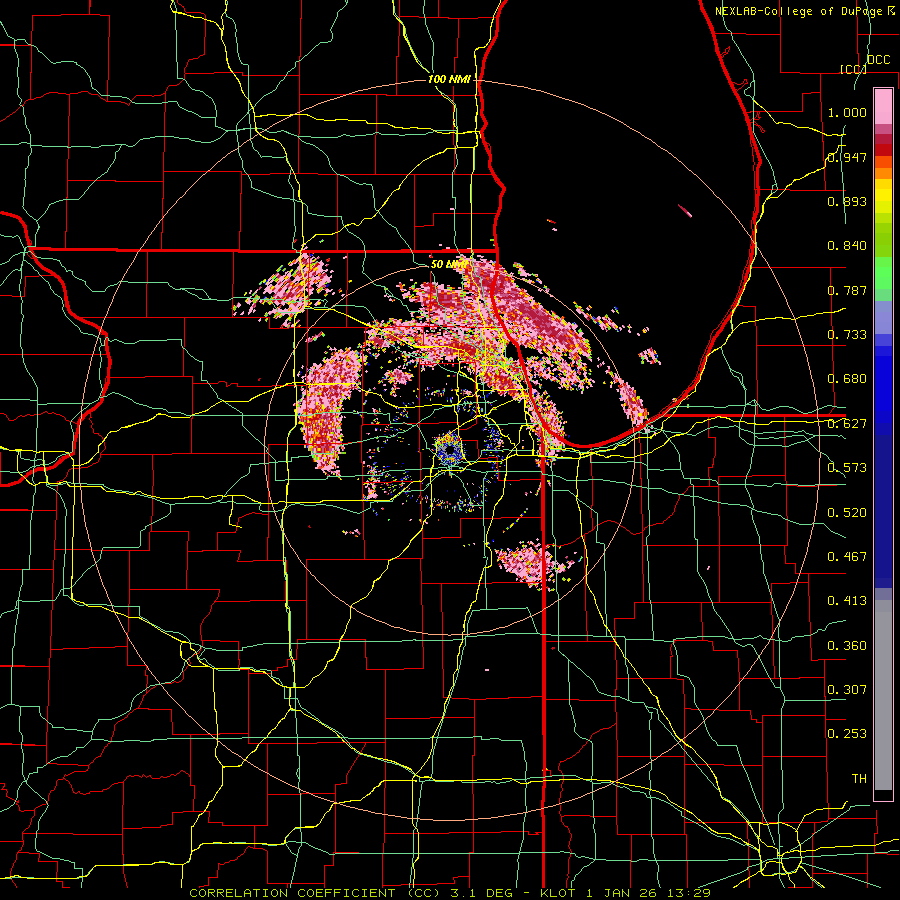Click the [CC] units label
The height and width of the screenshot is (900, 900).
(853, 69)
